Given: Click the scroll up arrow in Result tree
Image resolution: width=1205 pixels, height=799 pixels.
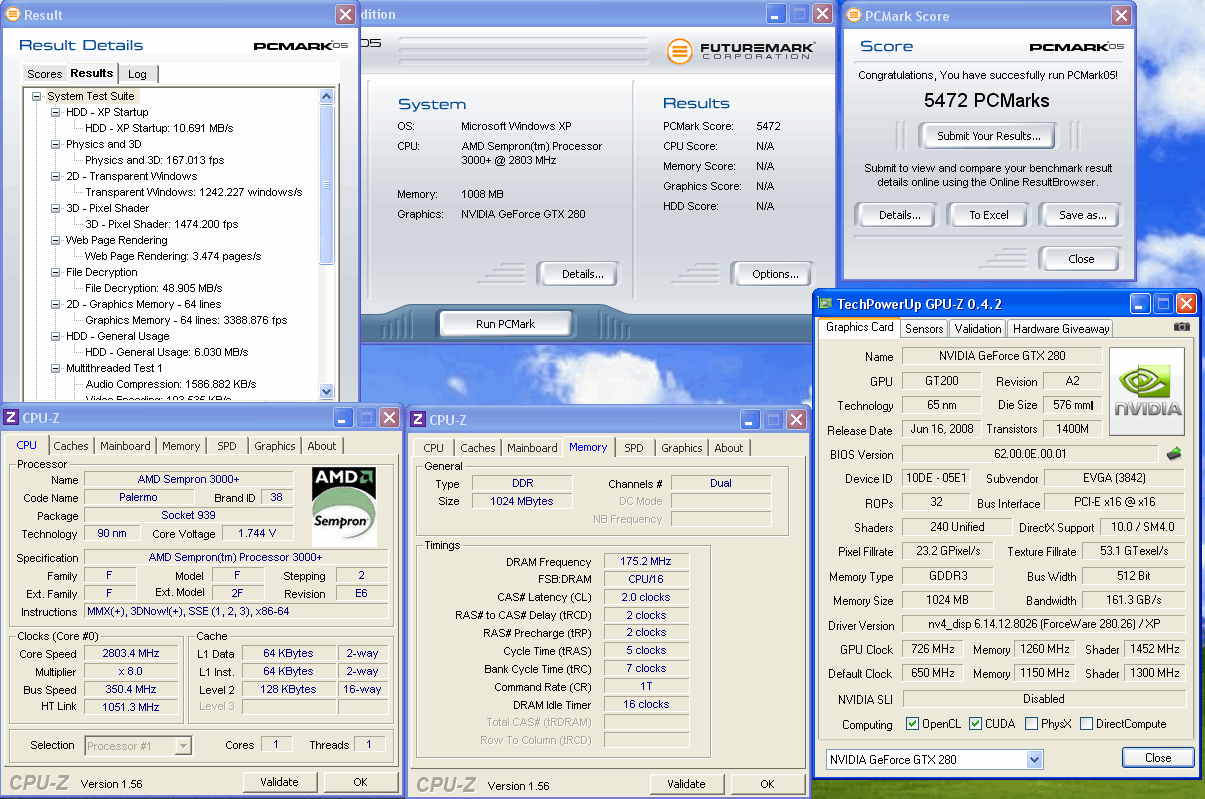Looking at the screenshot, I should (x=327, y=97).
